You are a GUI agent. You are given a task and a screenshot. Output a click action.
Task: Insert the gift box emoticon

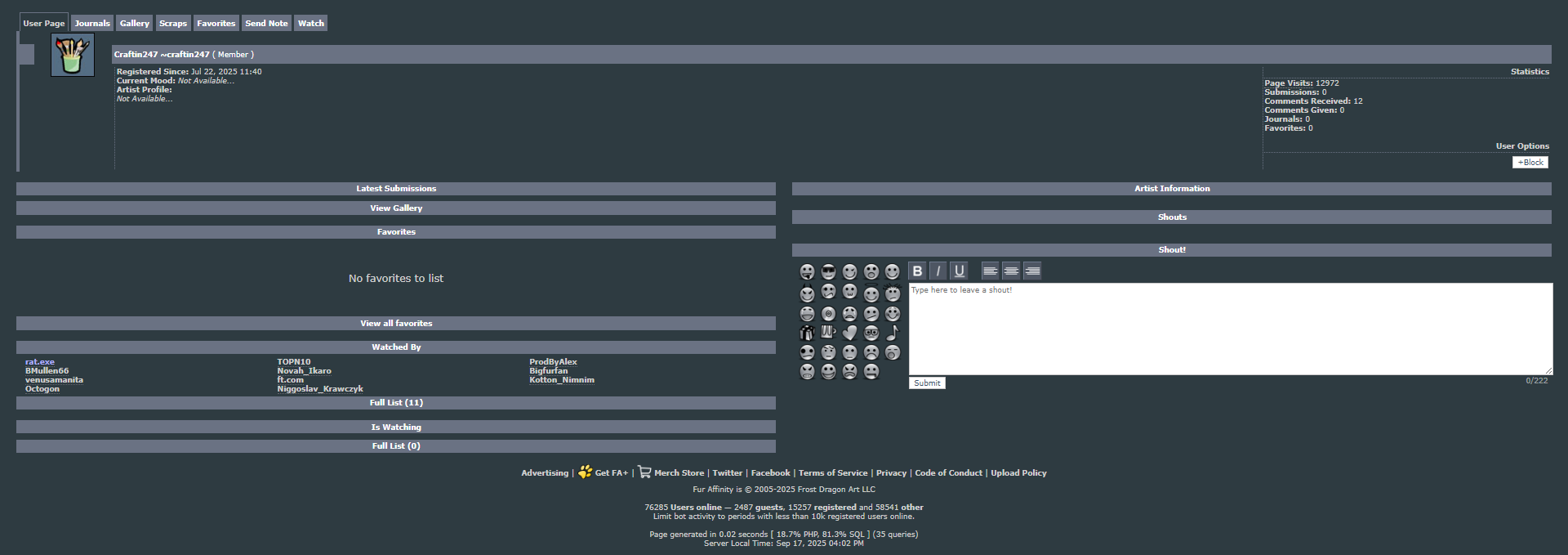point(807,333)
